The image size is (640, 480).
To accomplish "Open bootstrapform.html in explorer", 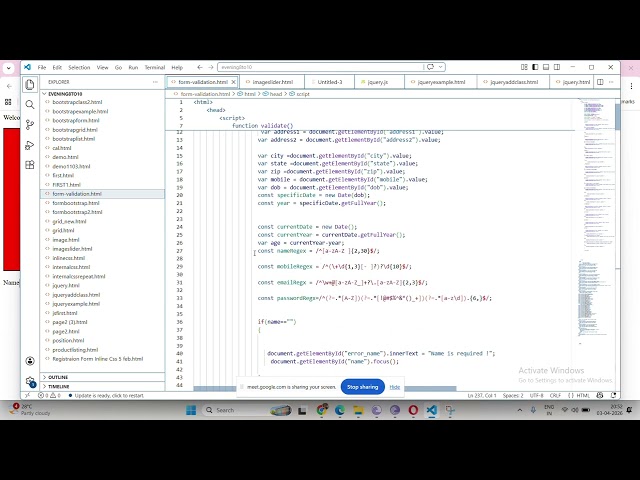I will pyautogui.click(x=76, y=120).
